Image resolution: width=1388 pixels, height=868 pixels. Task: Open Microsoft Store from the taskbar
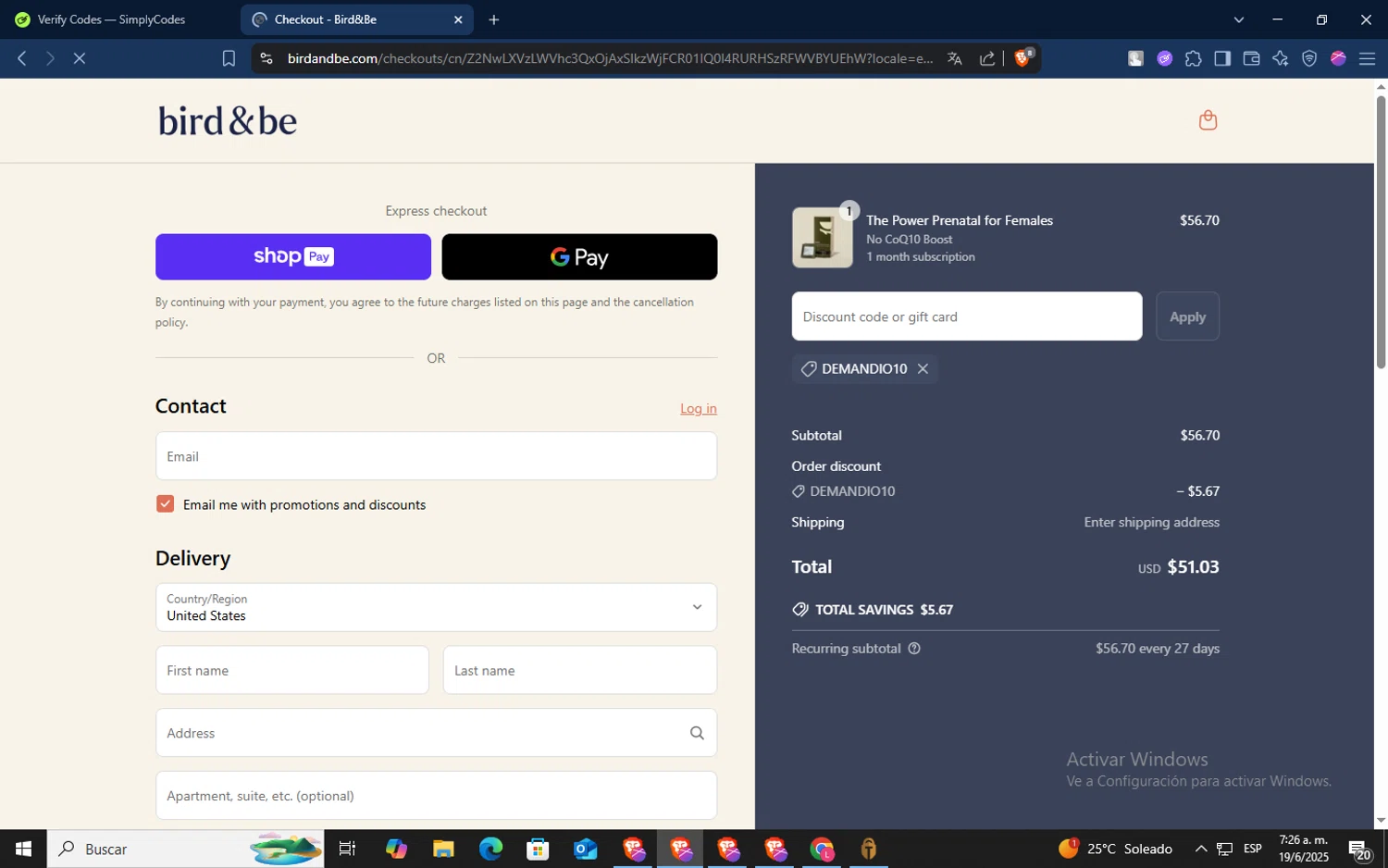click(x=538, y=849)
